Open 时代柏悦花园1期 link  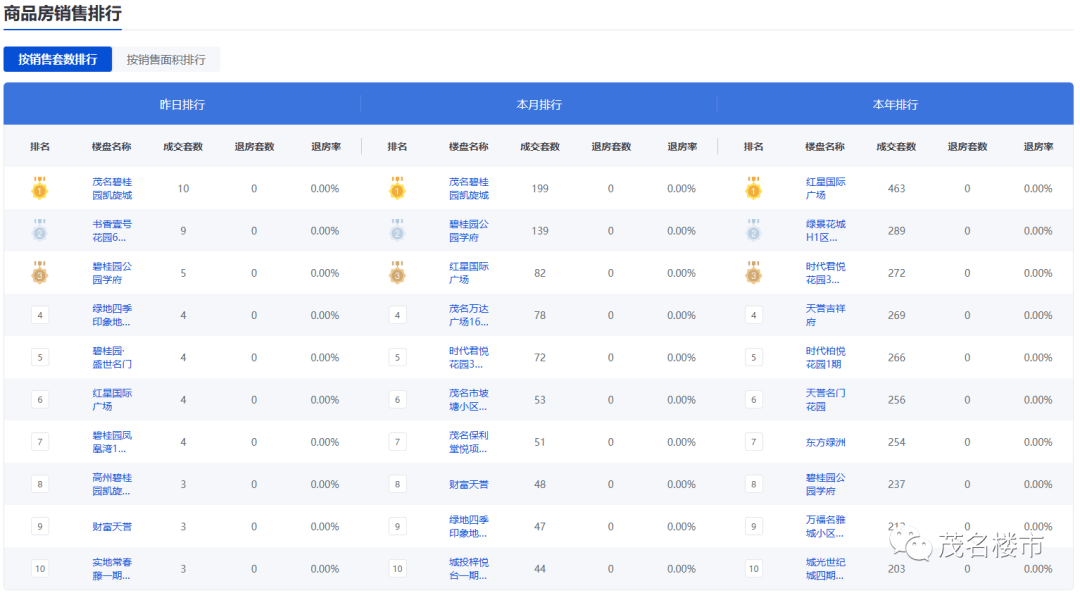coord(825,357)
